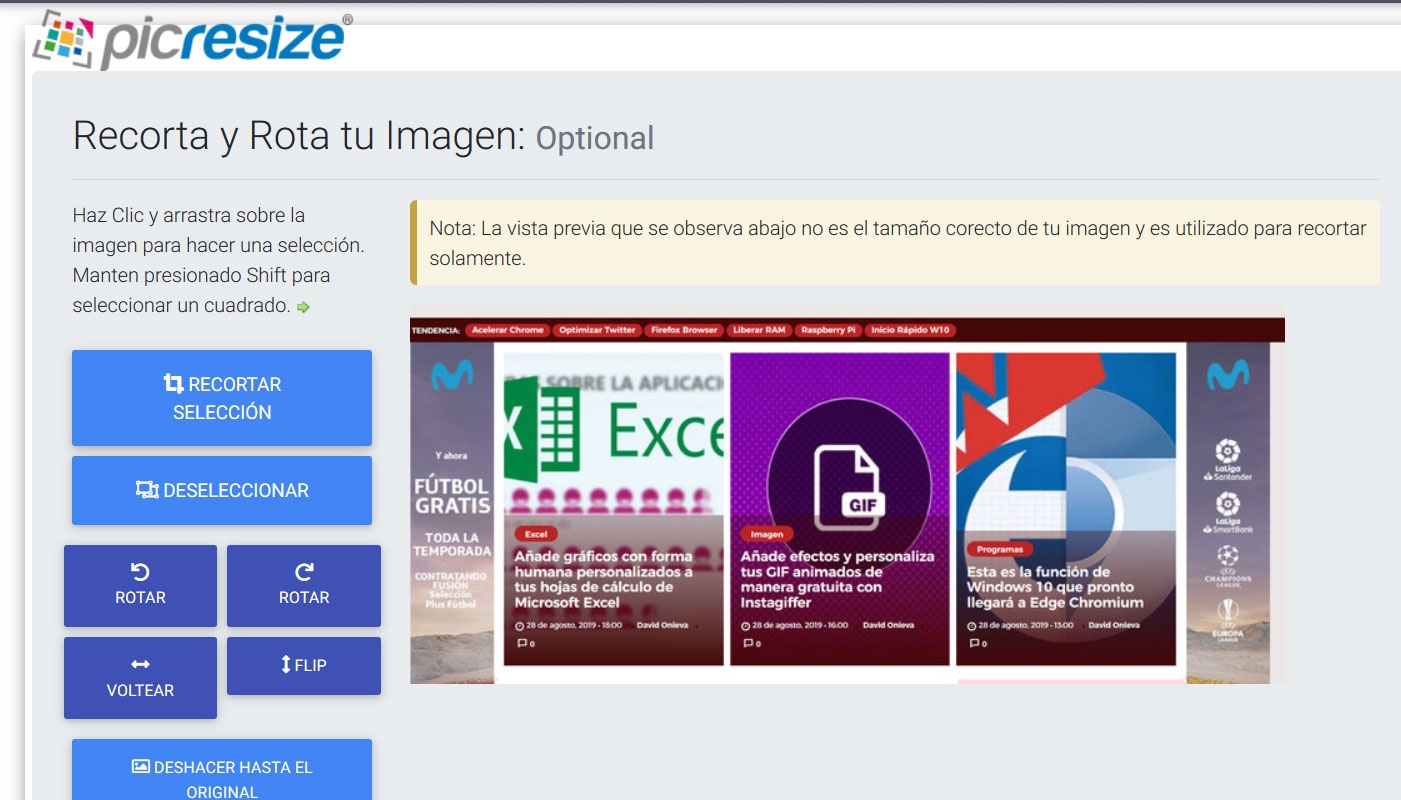
Task: Click the comment icon under the Edge article
Action: pyautogui.click(x=972, y=643)
